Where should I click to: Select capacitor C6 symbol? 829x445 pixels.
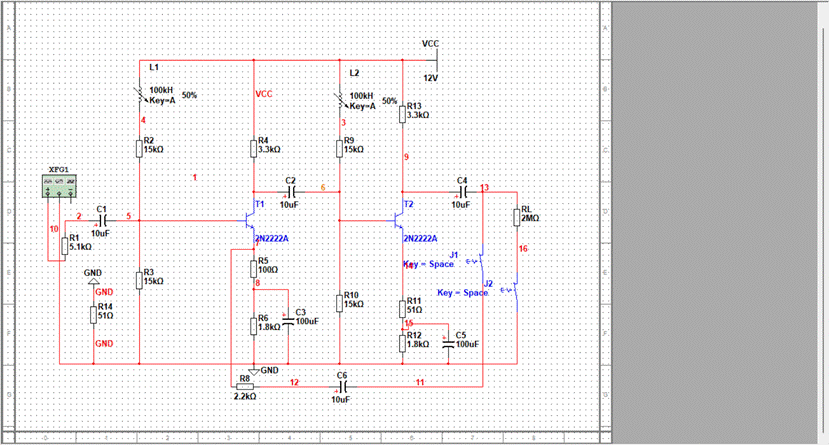click(x=343, y=387)
